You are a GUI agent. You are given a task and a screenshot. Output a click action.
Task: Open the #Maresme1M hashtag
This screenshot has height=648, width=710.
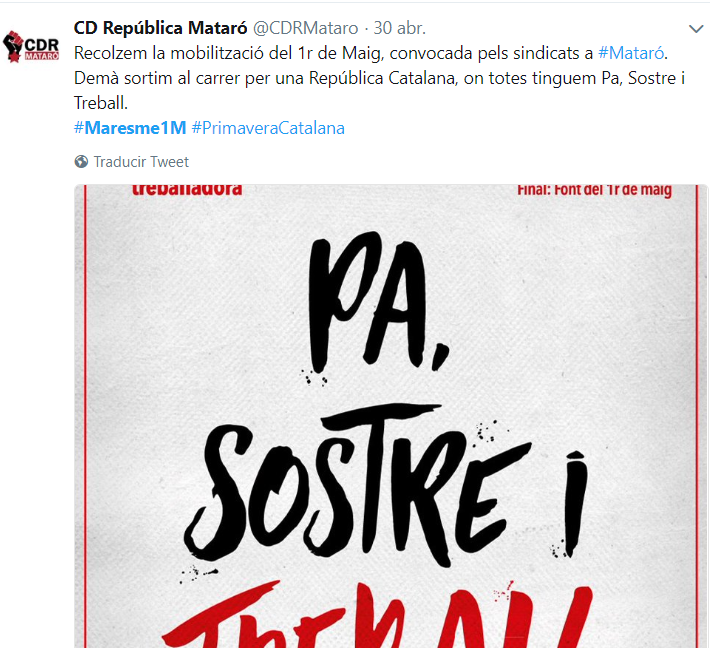[x=130, y=128]
